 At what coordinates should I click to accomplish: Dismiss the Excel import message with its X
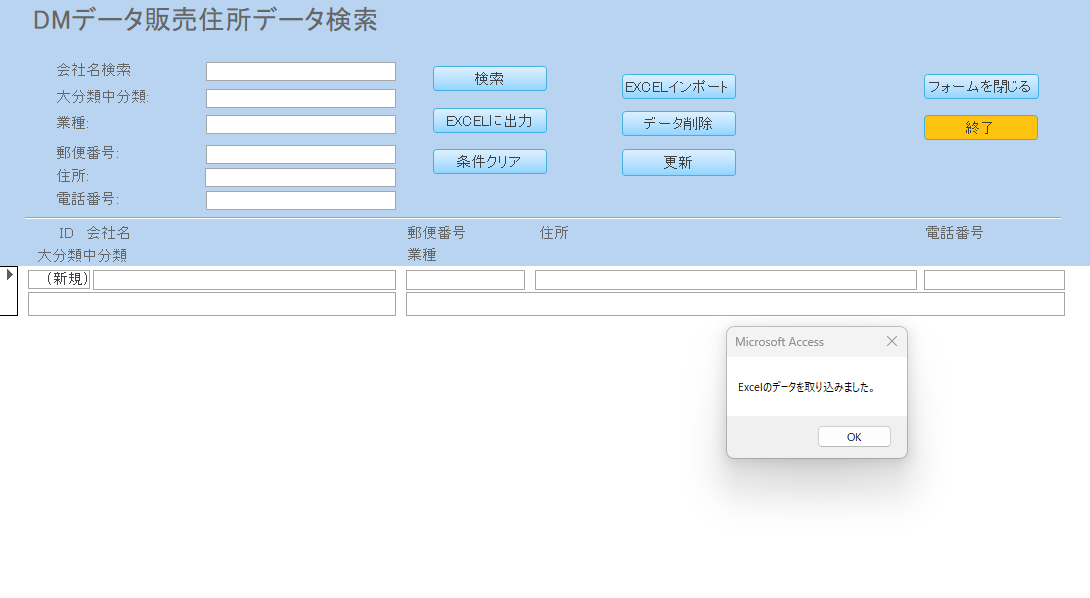891,341
